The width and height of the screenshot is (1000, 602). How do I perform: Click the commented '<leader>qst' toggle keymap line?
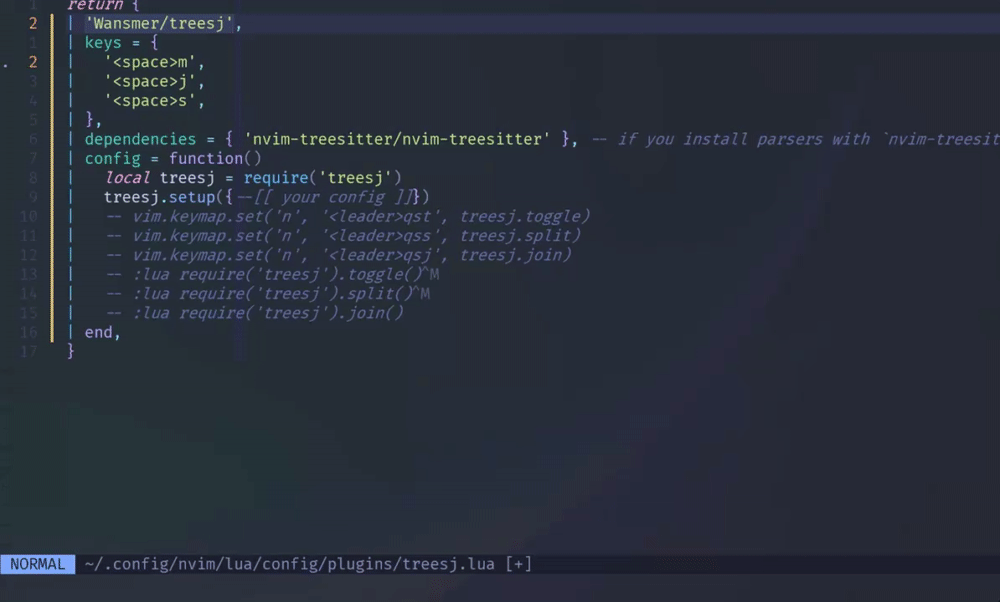pyautogui.click(x=348, y=216)
